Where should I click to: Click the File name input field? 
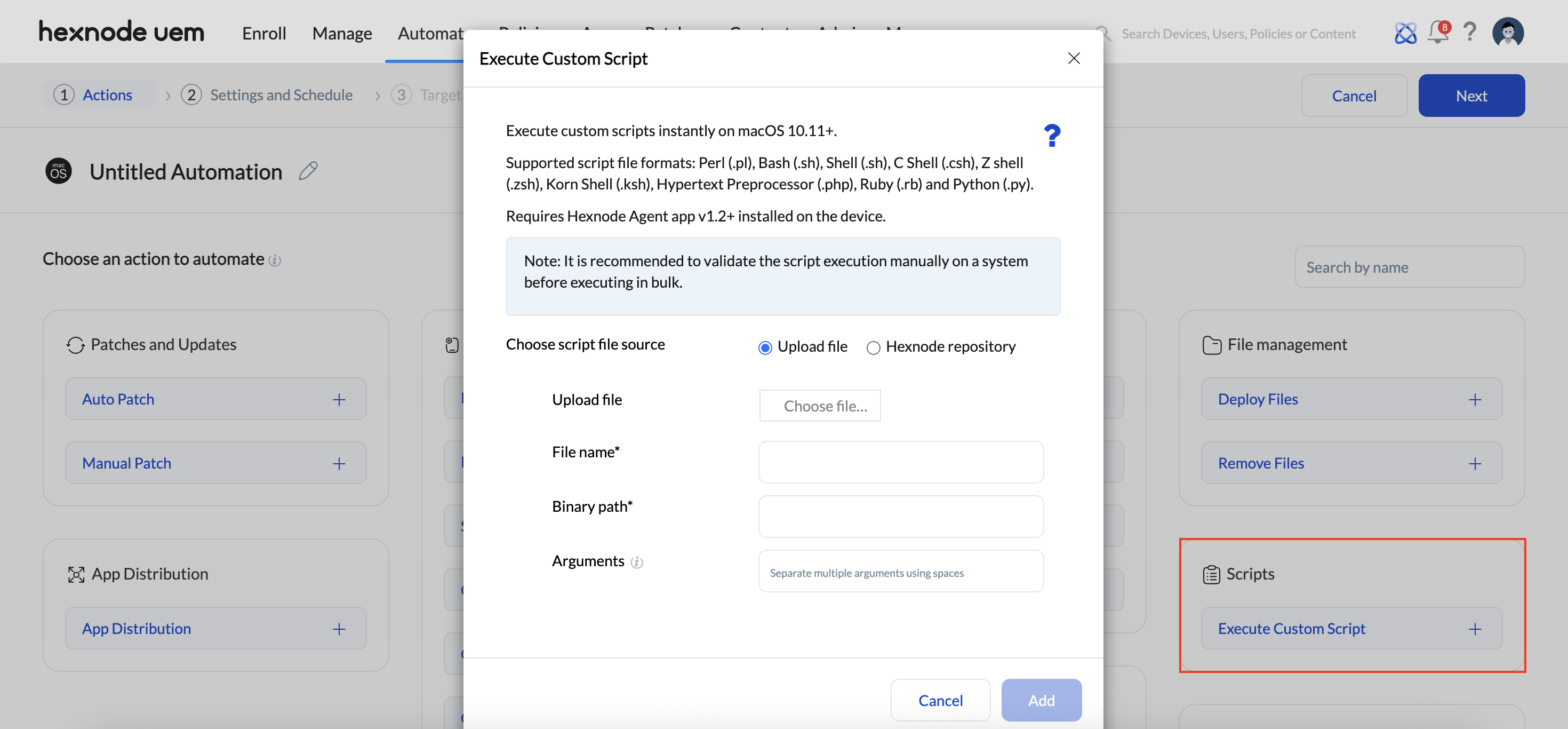pos(900,462)
